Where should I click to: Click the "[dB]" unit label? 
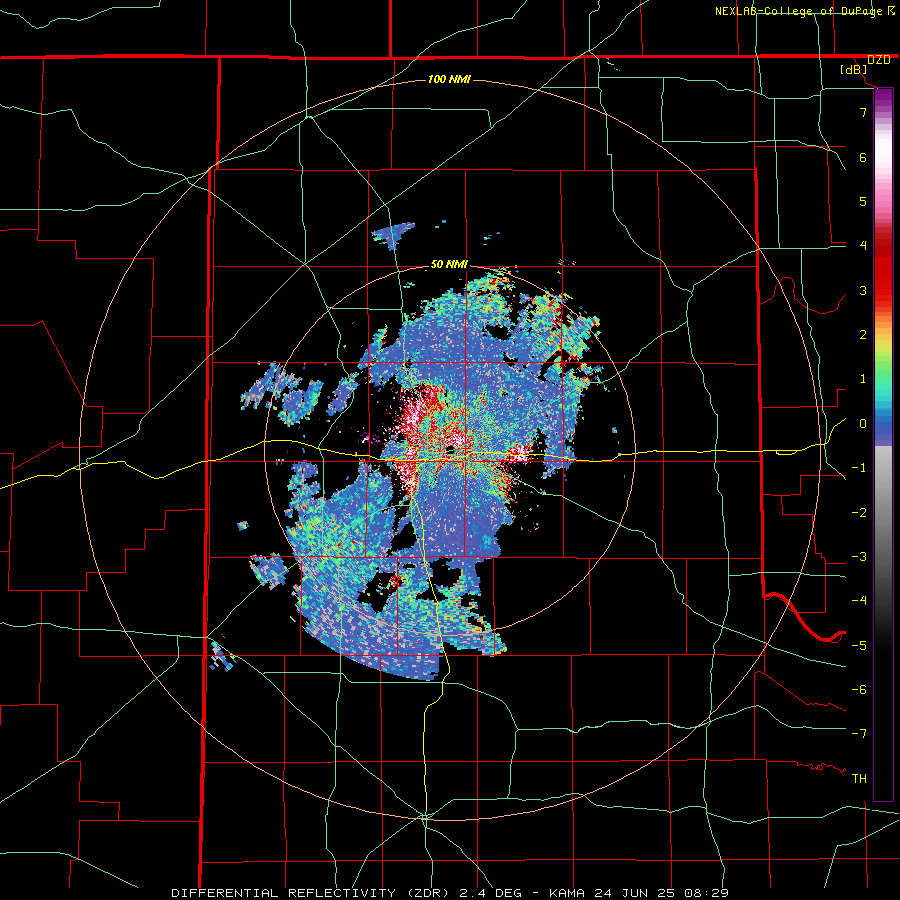[x=854, y=70]
